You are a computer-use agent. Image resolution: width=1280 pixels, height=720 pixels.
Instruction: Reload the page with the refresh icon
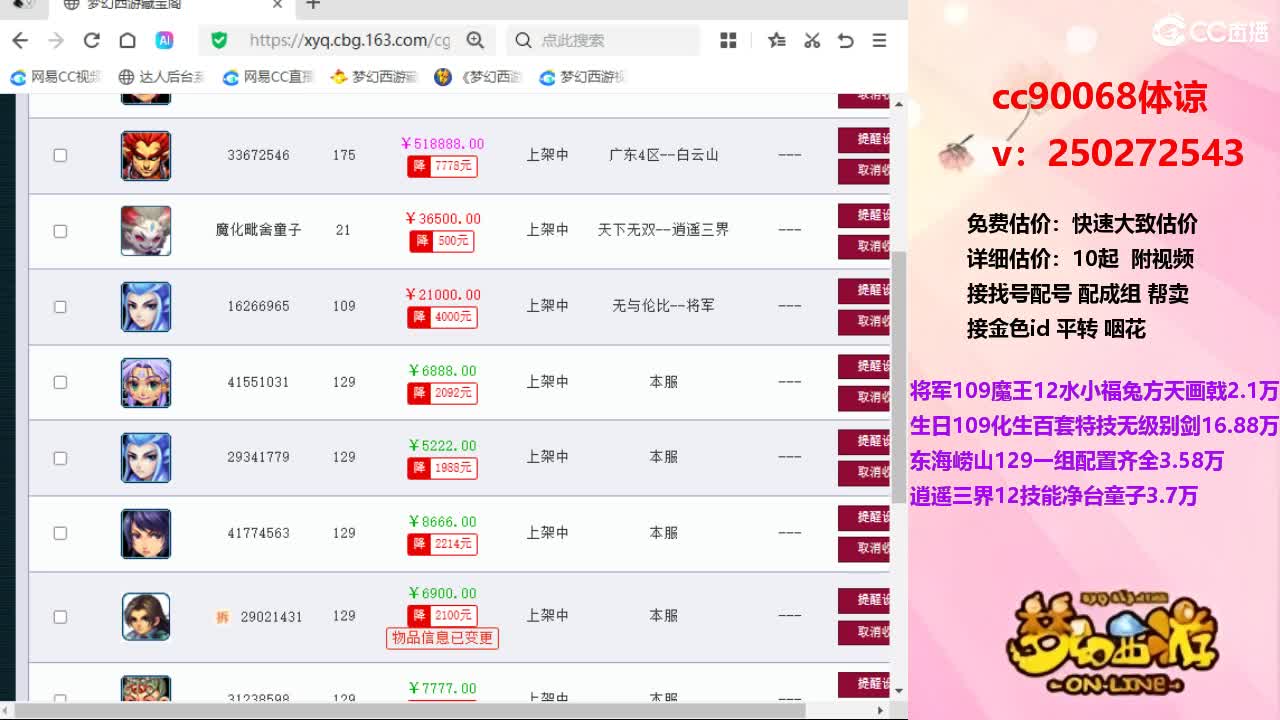pos(92,40)
